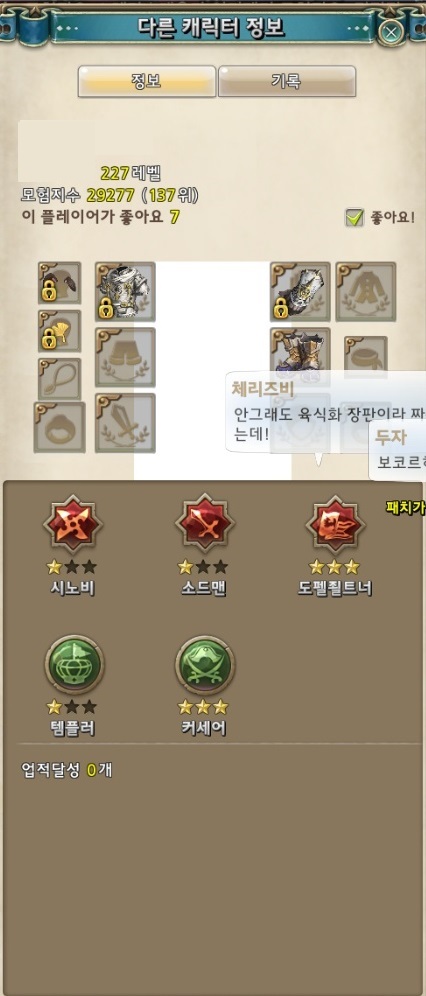Click the equipped white armor slot
The width and height of the screenshot is (426, 996).
click(125, 292)
